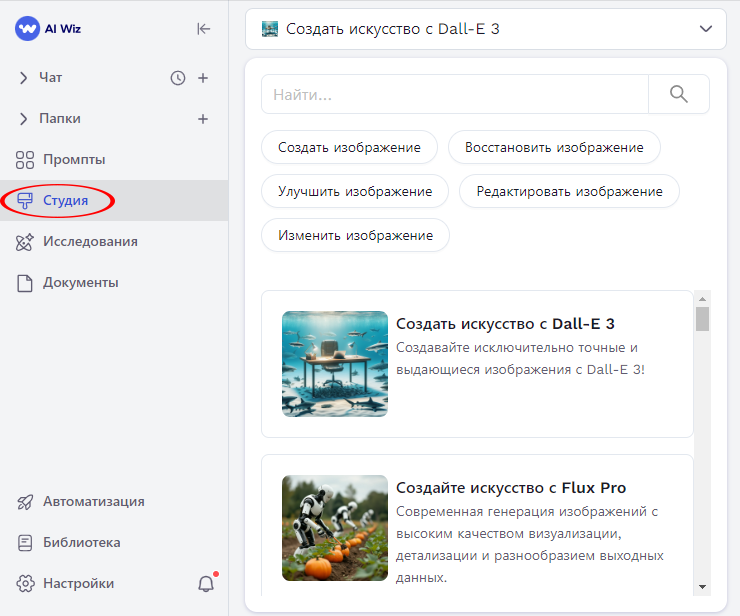Click the magnifier search button
Screen dimensions: 740x616
pos(679,94)
